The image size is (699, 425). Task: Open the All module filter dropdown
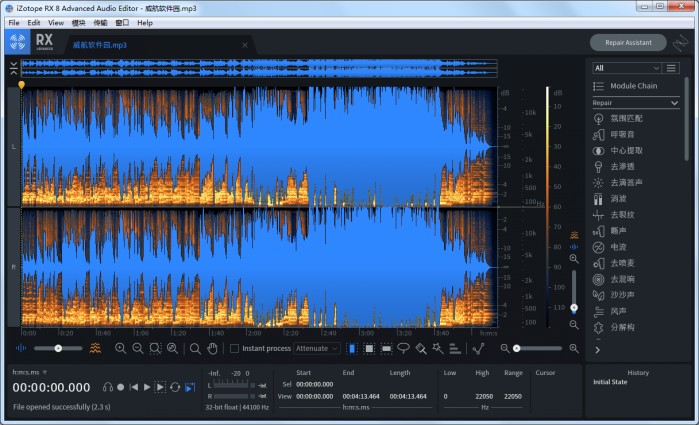[626, 68]
